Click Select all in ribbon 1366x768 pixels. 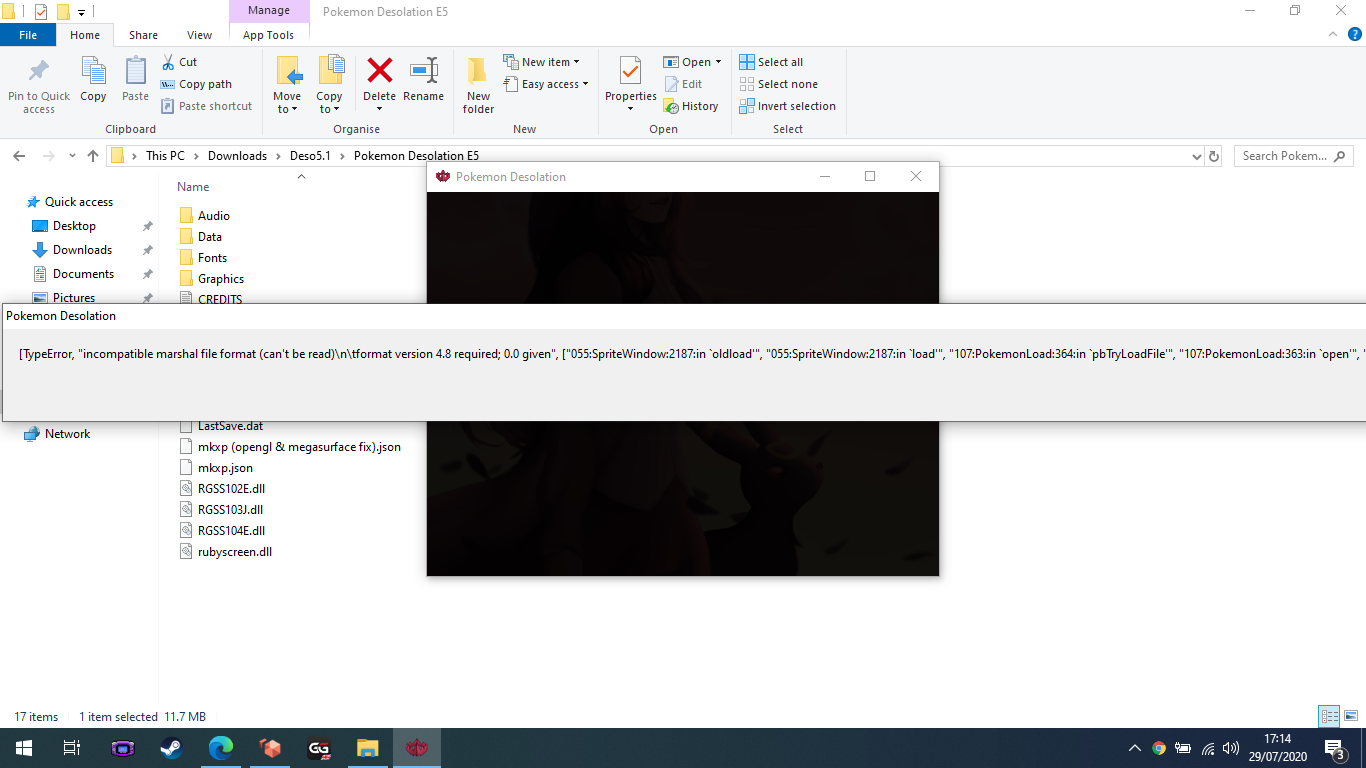point(771,62)
